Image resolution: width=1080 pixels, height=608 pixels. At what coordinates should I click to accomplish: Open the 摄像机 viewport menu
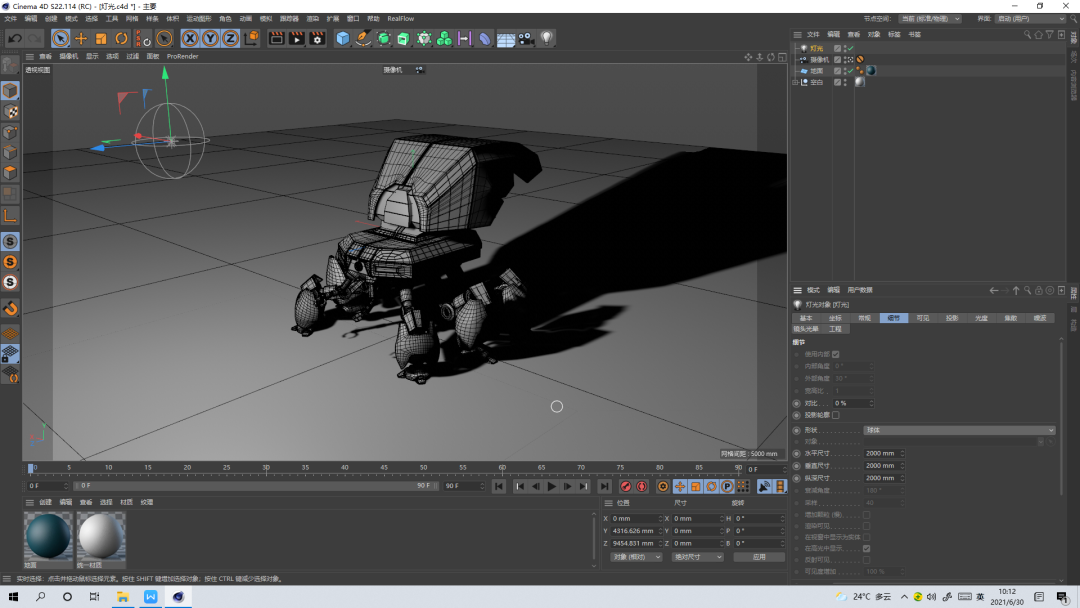click(68, 56)
